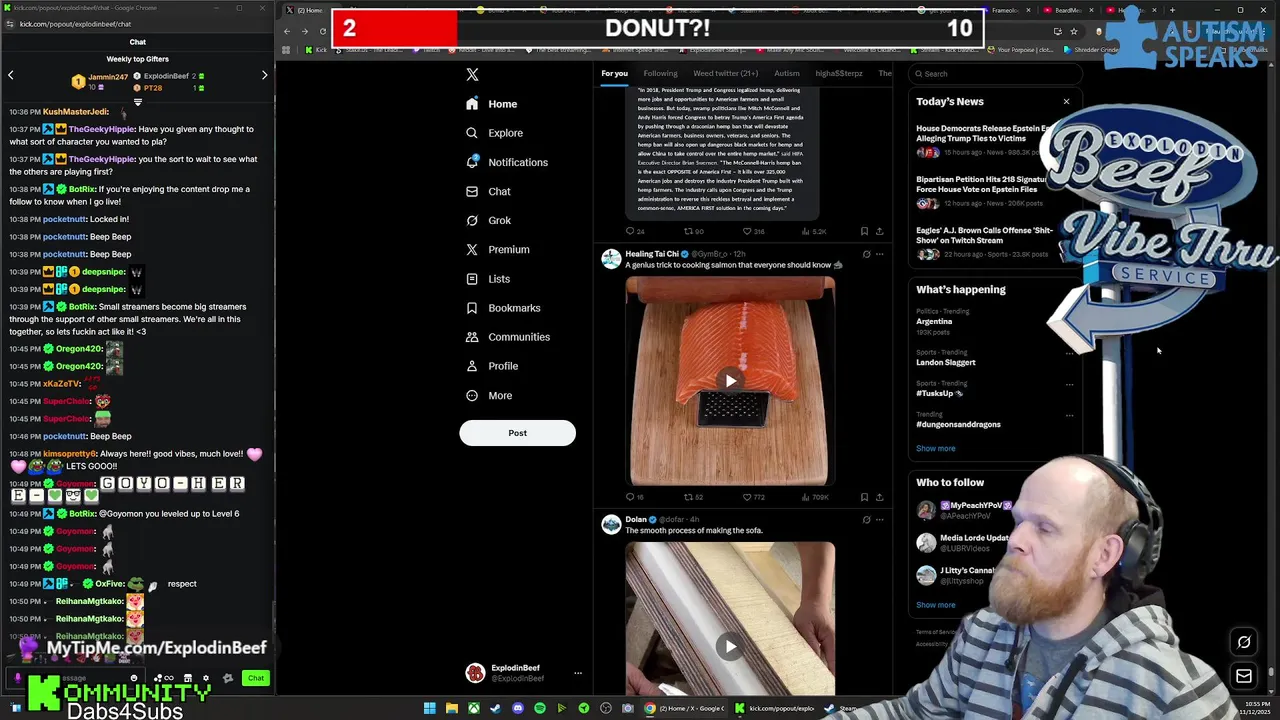
Task: Open more options on Healing Tai Chi post
Action: [879, 254]
